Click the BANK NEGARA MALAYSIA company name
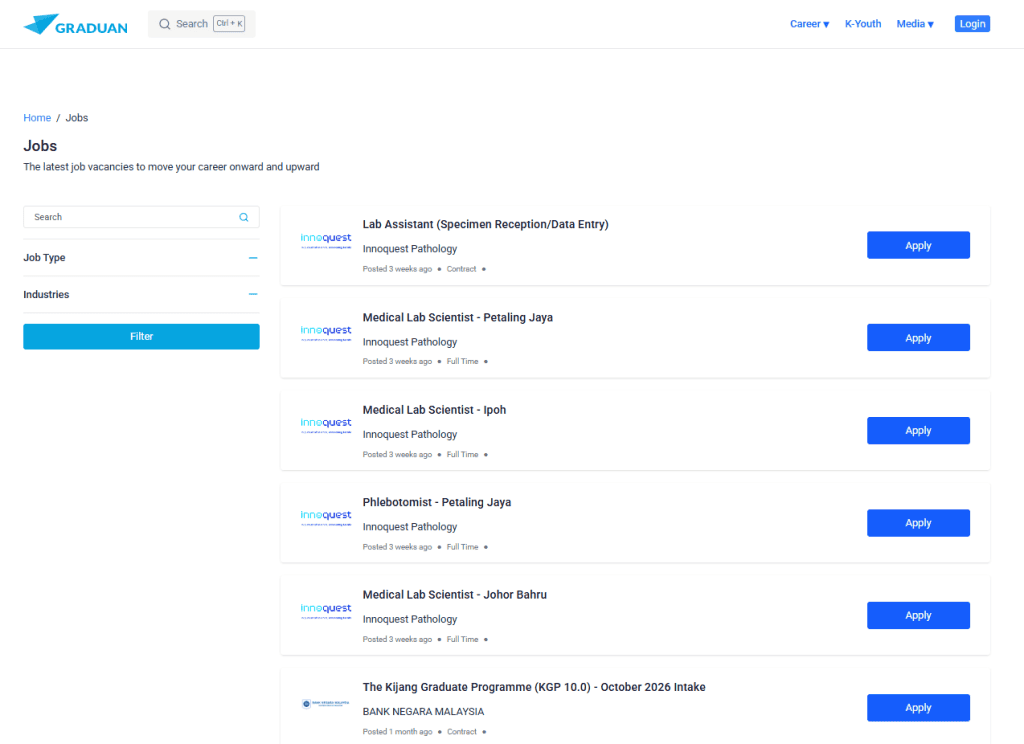 click(x=423, y=711)
